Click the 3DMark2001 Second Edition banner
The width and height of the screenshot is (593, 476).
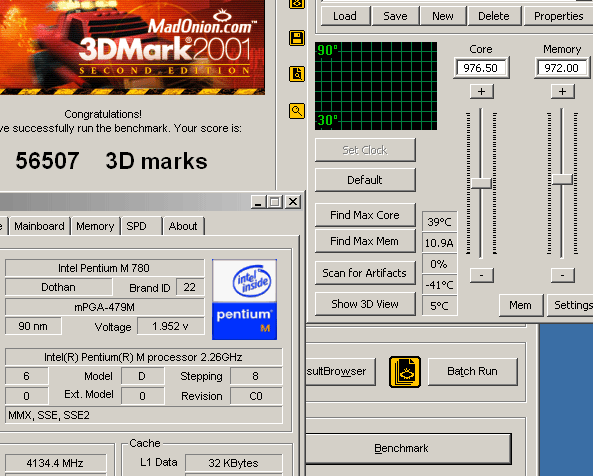tap(132, 47)
